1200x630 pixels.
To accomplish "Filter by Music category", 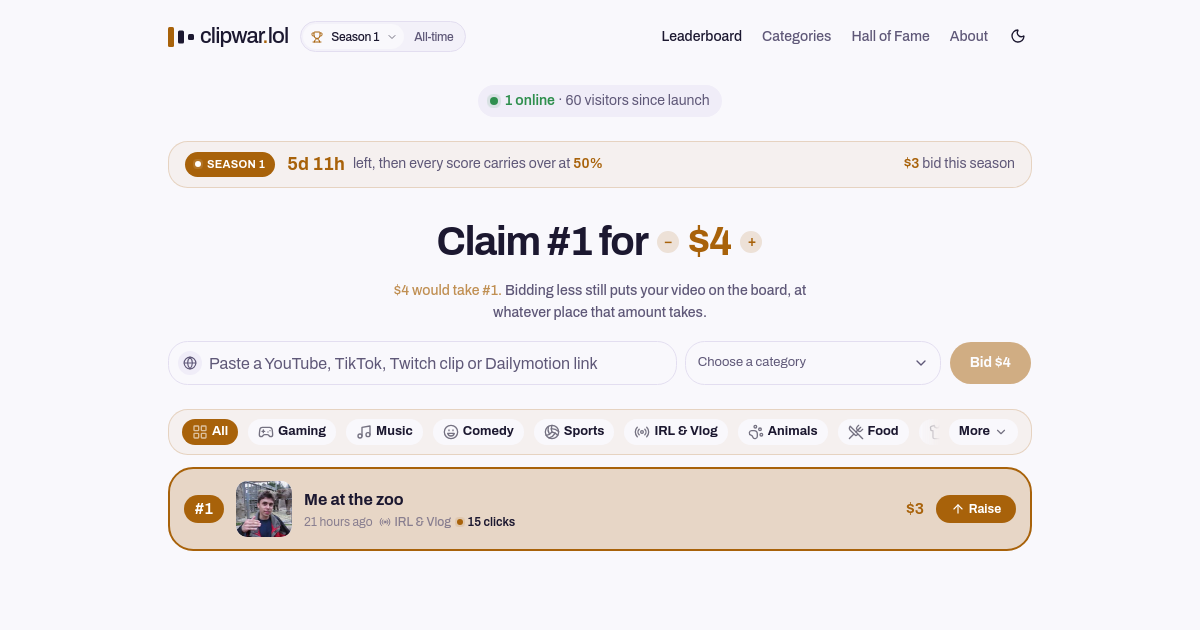I will [385, 431].
